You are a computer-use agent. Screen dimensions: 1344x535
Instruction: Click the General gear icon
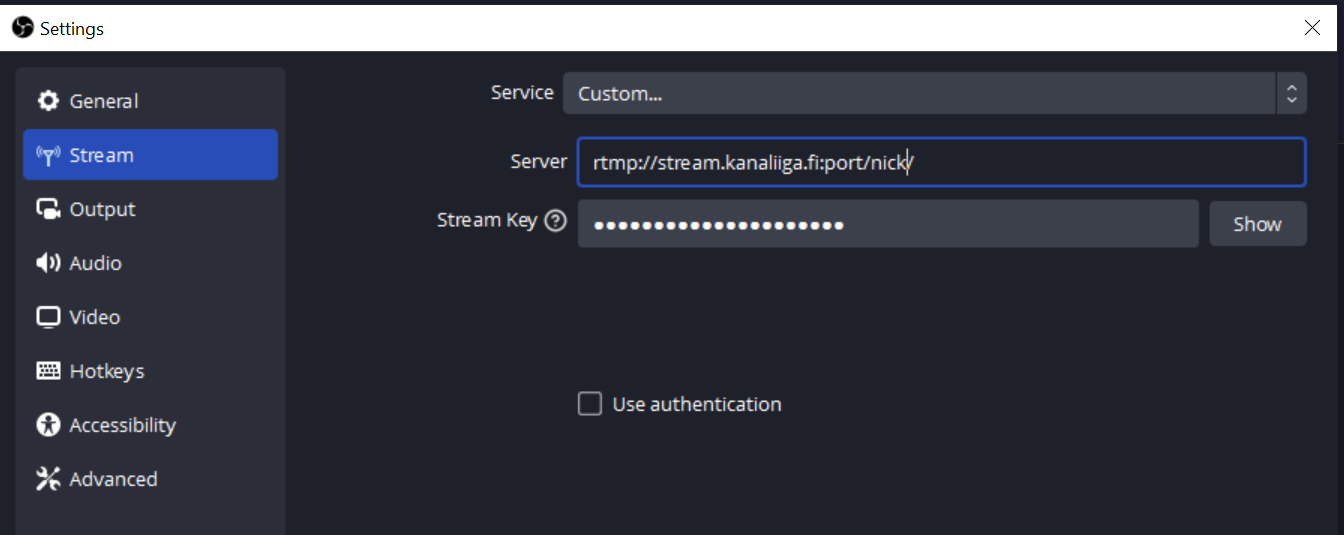click(x=48, y=101)
